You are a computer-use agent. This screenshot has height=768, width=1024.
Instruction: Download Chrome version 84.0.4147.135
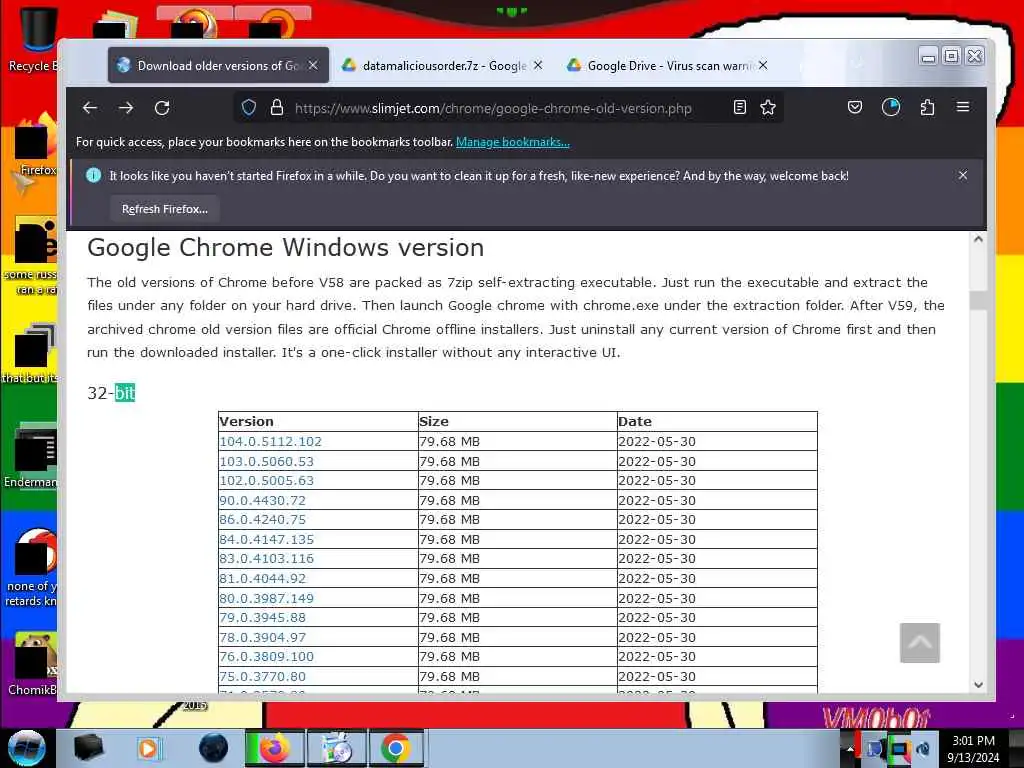pos(266,539)
